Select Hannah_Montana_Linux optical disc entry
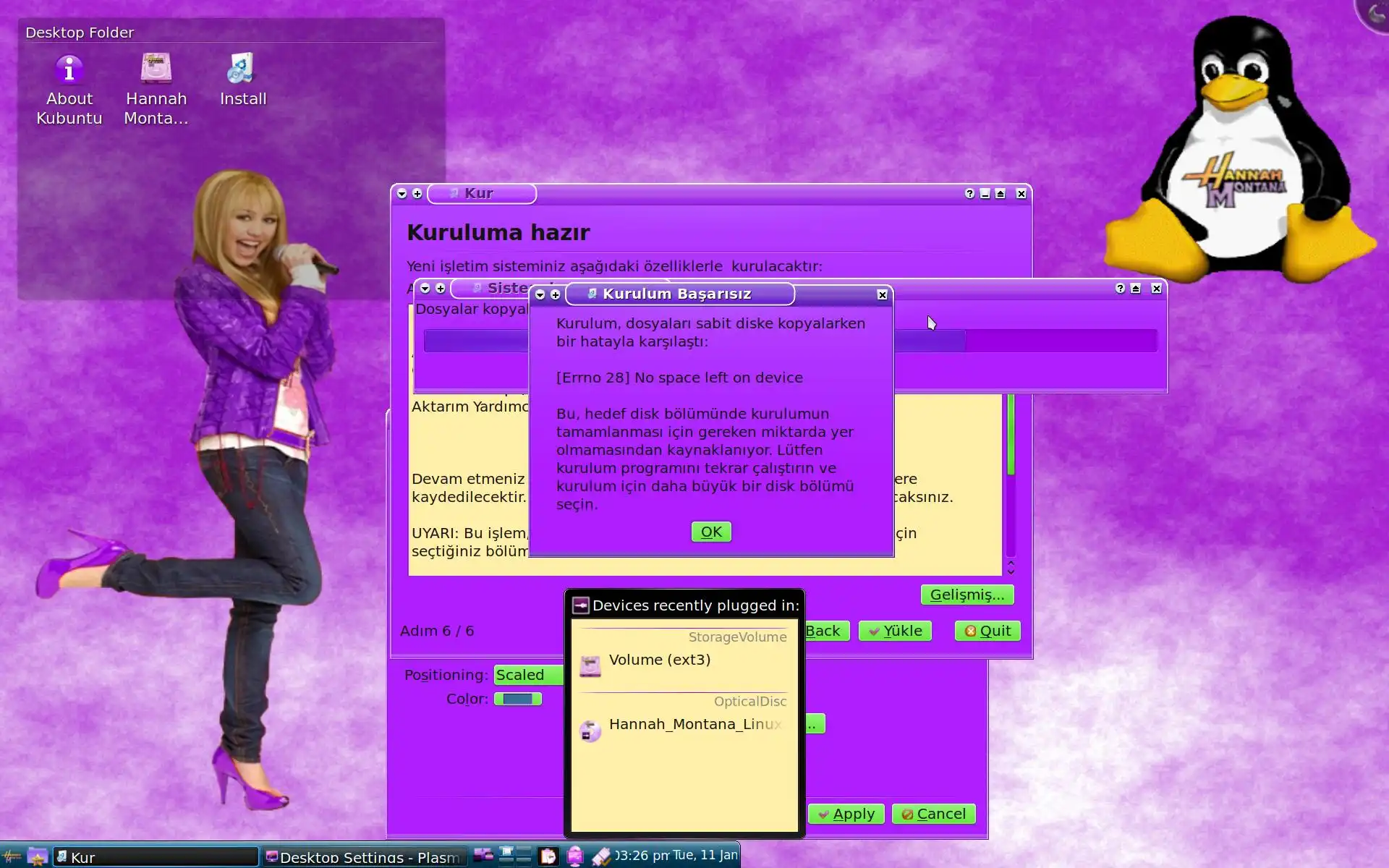 coord(694,725)
